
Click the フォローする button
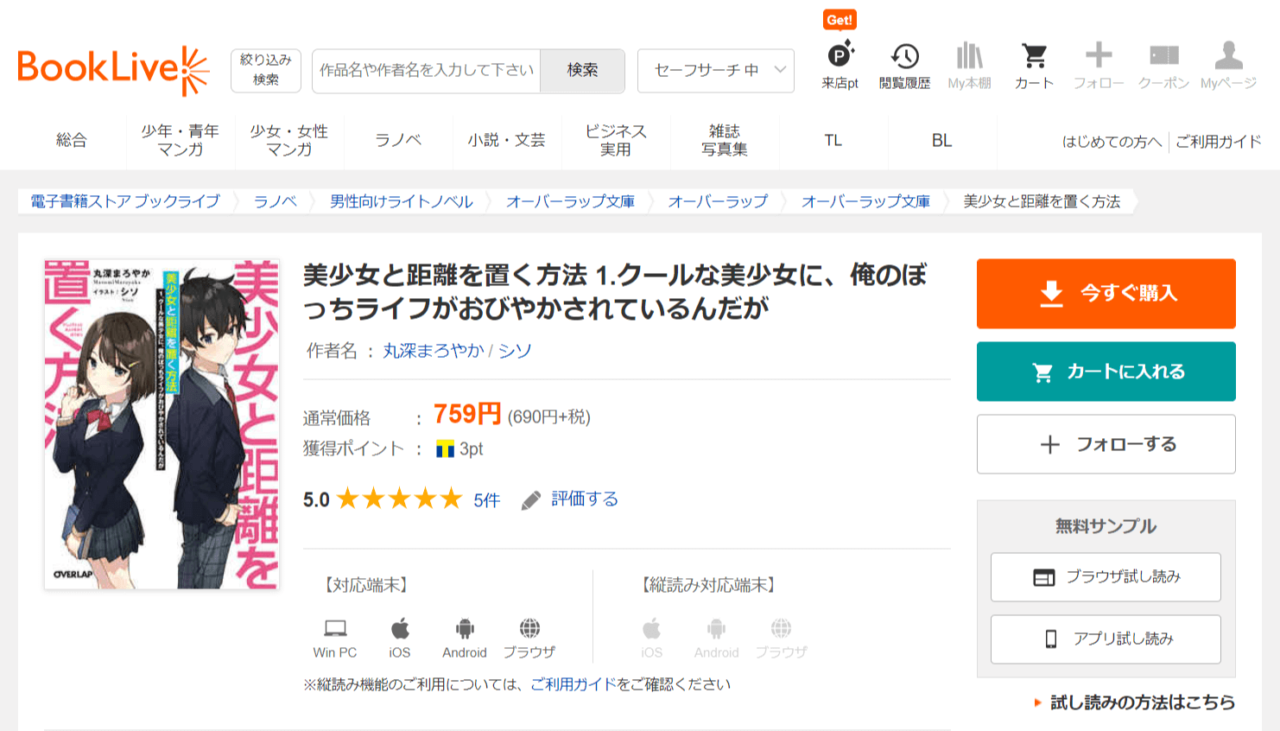(x=1105, y=444)
